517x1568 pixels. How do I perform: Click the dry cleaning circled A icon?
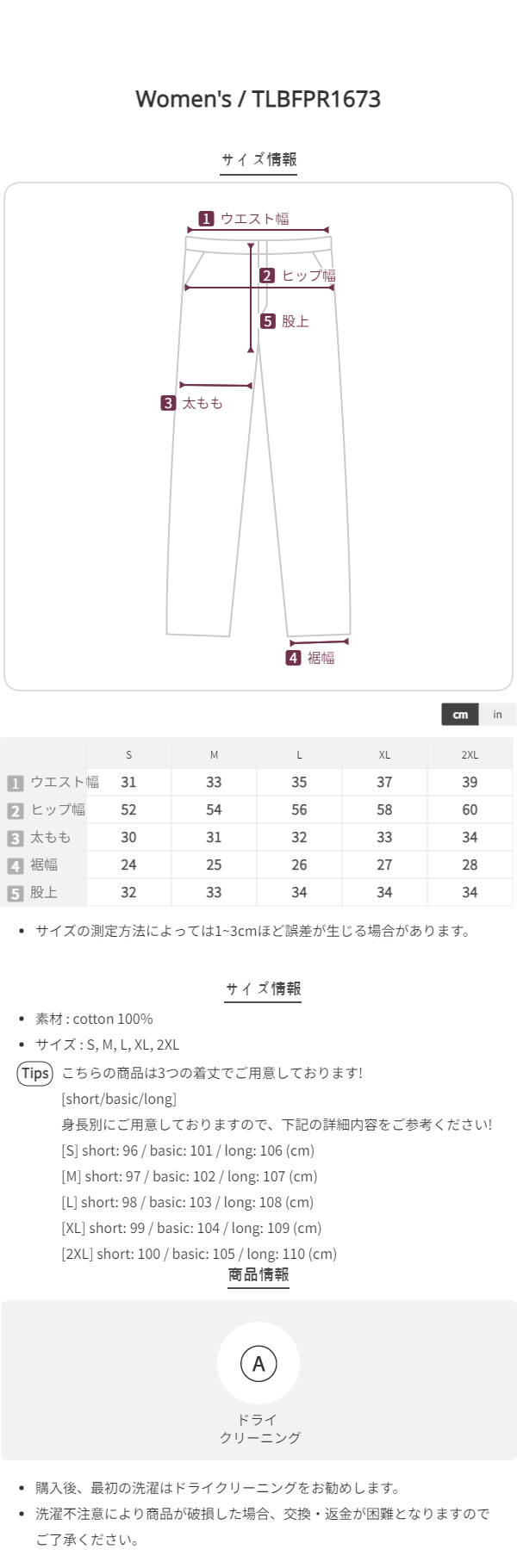tap(258, 1364)
